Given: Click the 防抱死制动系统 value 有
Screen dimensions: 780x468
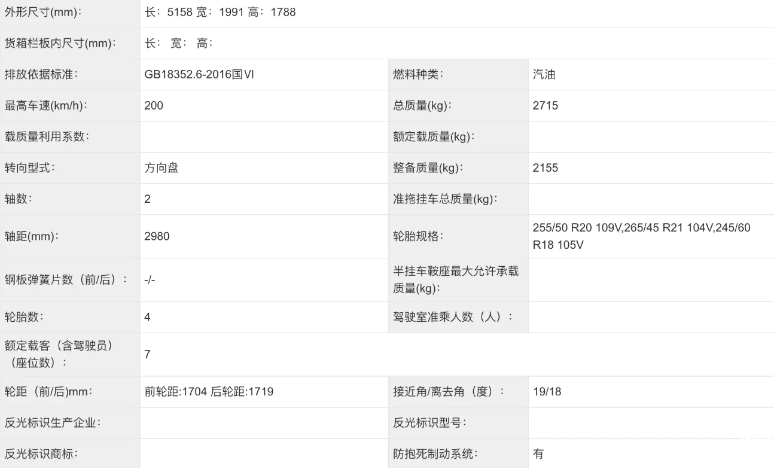Looking at the screenshot, I should pyautogui.click(x=539, y=453).
